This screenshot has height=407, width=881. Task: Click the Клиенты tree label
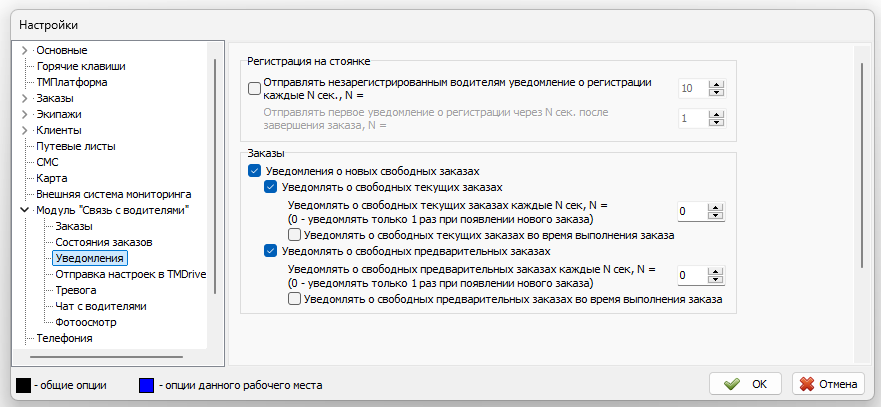pyautogui.click(x=59, y=131)
